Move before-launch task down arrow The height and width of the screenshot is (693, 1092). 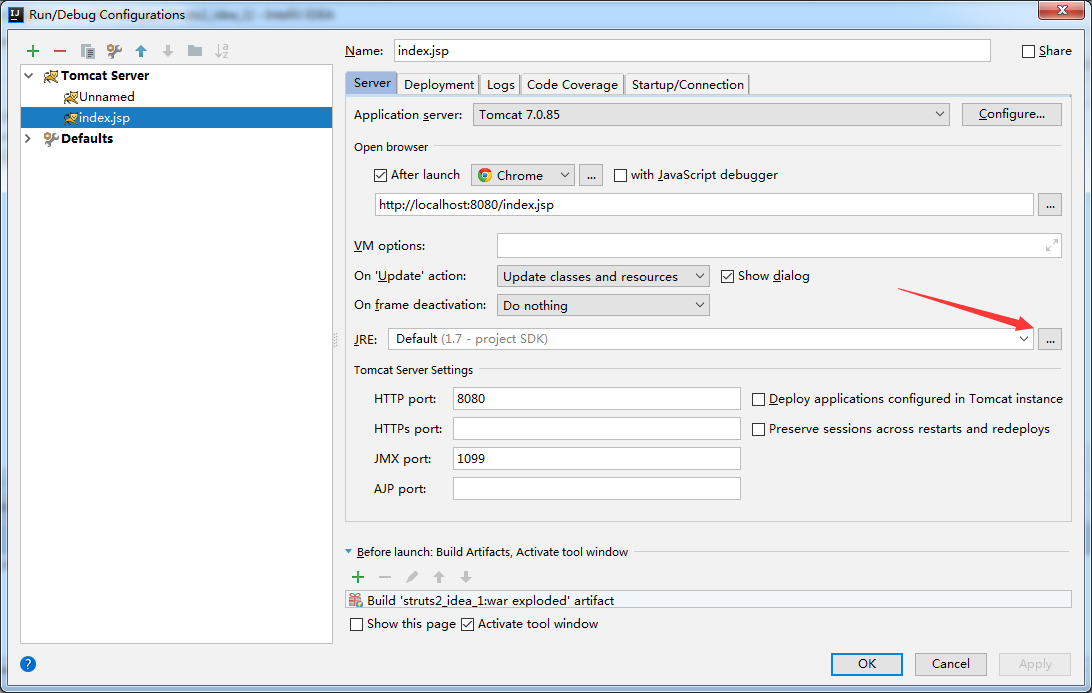[466, 577]
